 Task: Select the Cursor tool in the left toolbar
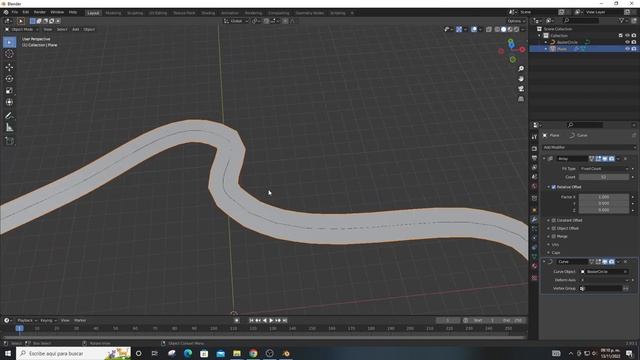coord(9,53)
